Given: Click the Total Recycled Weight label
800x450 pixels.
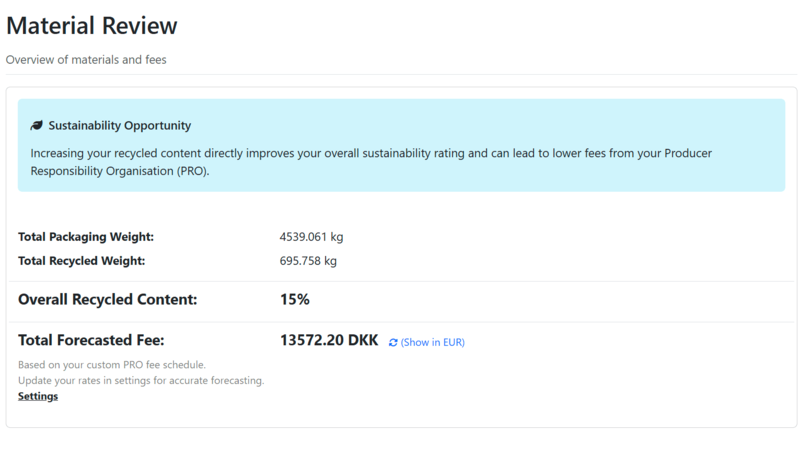Looking at the screenshot, I should pyautogui.click(x=82, y=261).
